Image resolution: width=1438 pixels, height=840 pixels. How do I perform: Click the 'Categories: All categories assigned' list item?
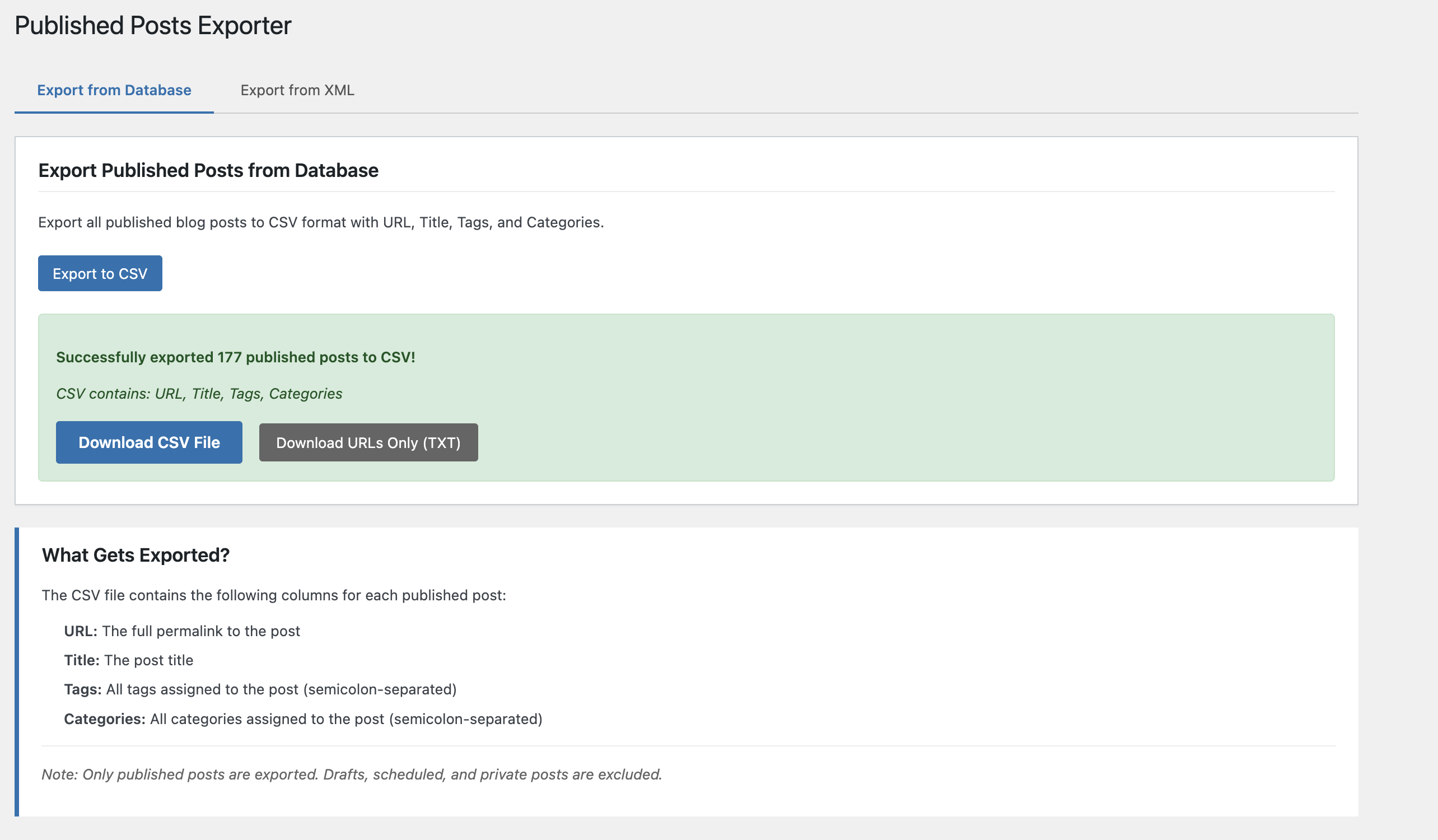[x=303, y=719]
